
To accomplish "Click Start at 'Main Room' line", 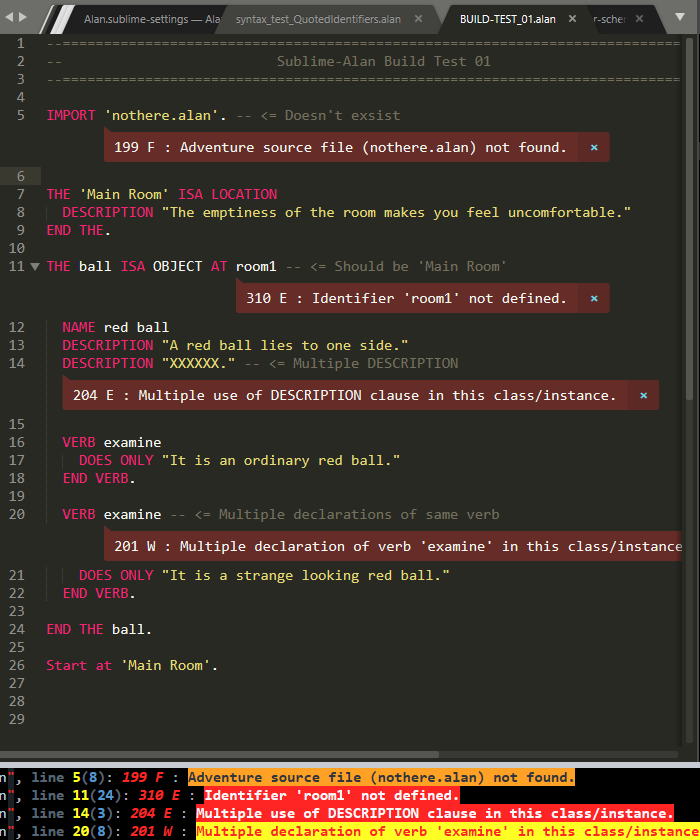I will point(132,665).
